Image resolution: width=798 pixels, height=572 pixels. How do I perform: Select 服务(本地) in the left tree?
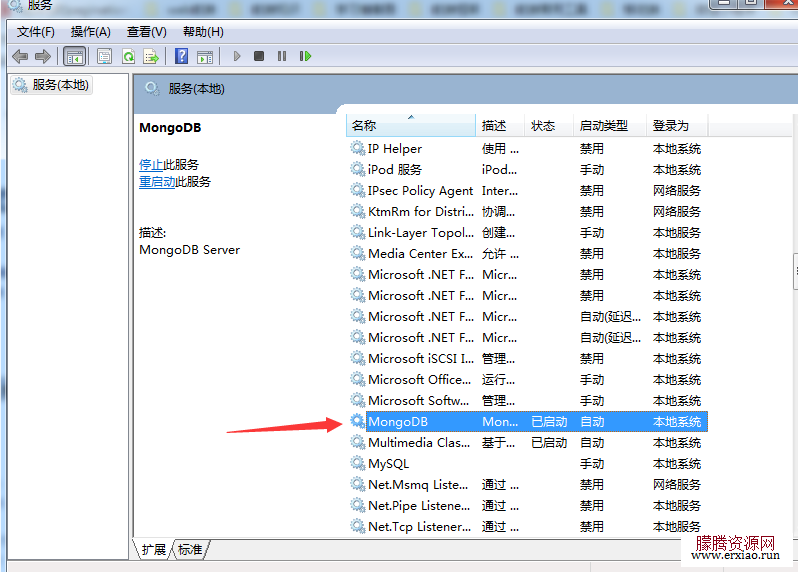(51, 85)
